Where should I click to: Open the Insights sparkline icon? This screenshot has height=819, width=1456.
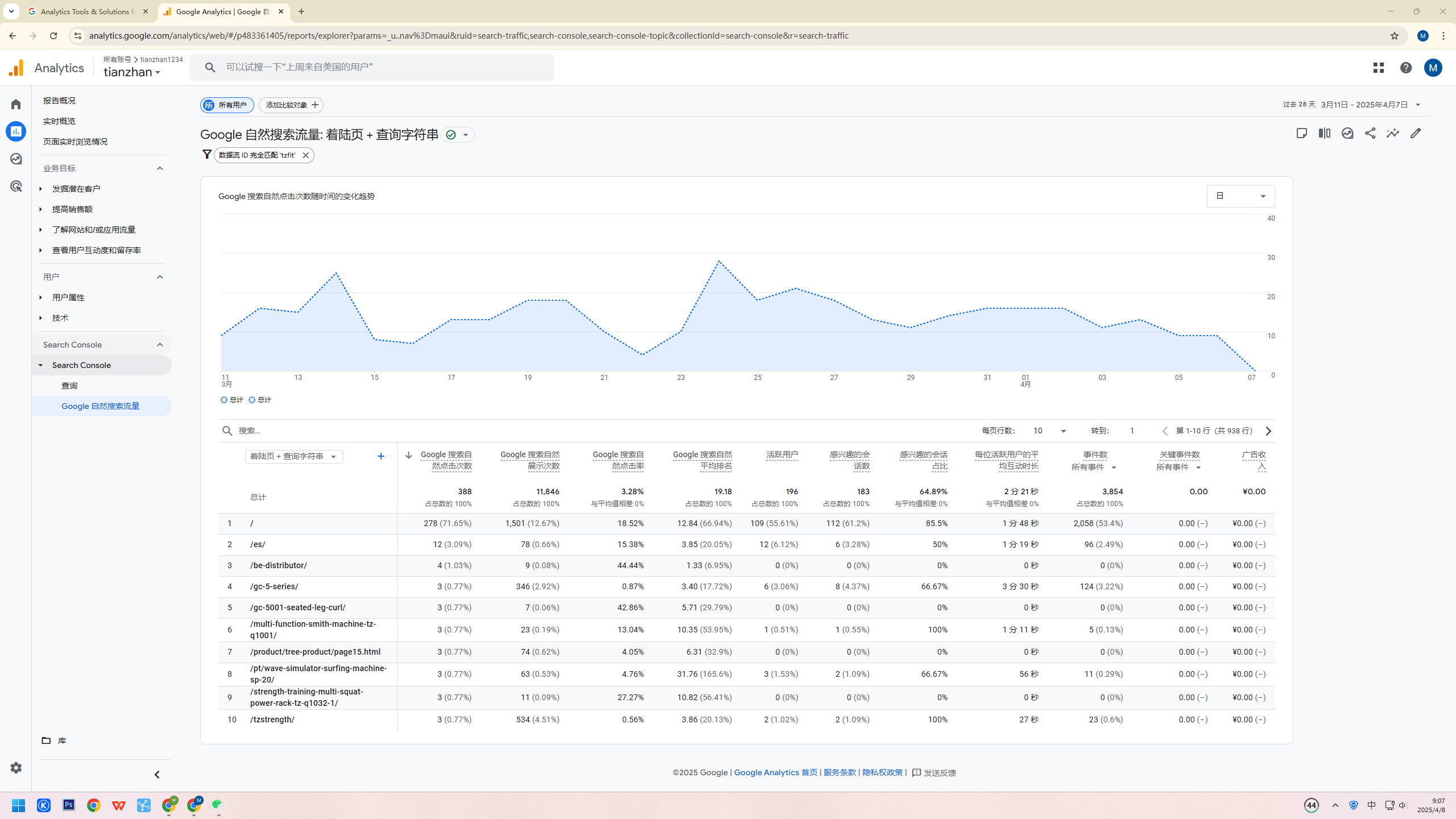pyautogui.click(x=1393, y=133)
